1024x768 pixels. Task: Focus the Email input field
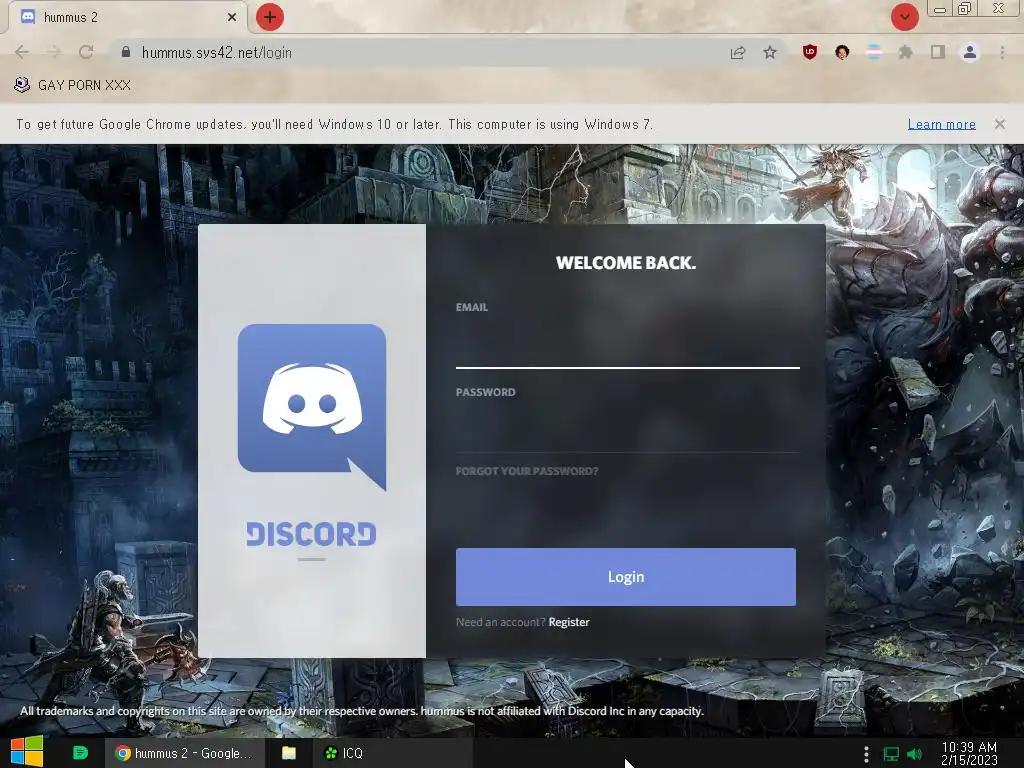coord(628,345)
